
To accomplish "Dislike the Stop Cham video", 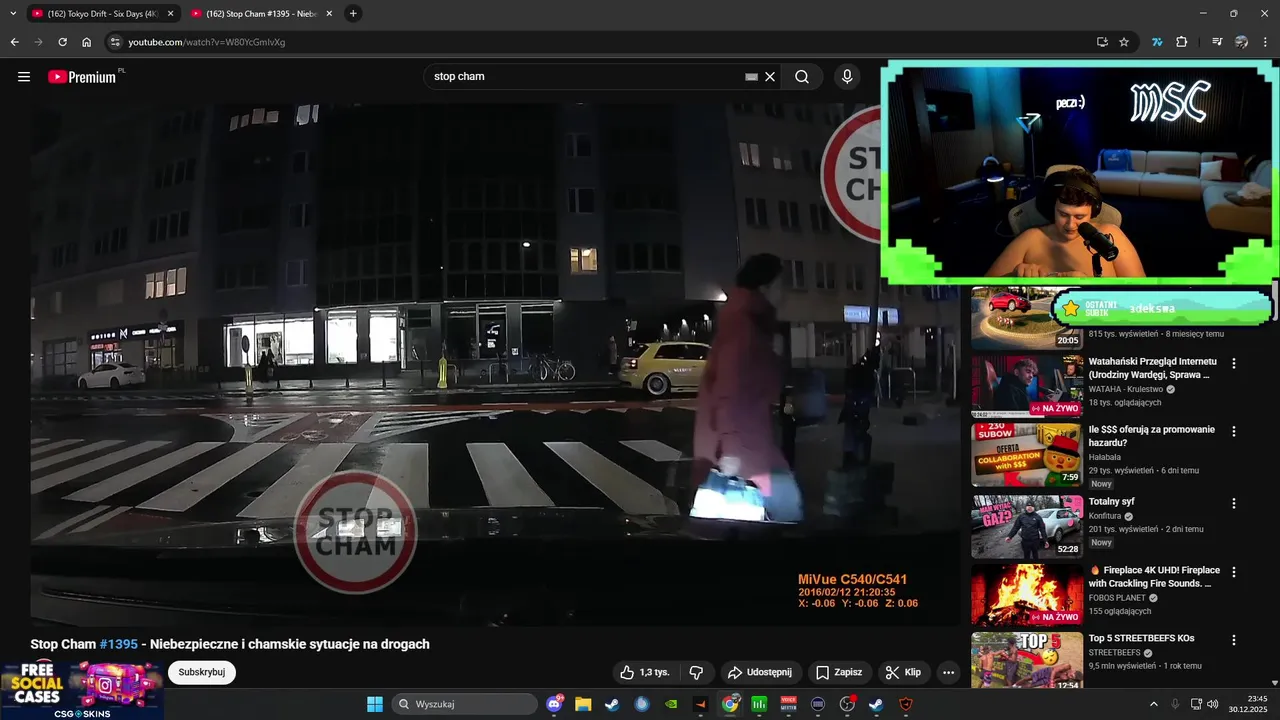I will tap(697, 672).
